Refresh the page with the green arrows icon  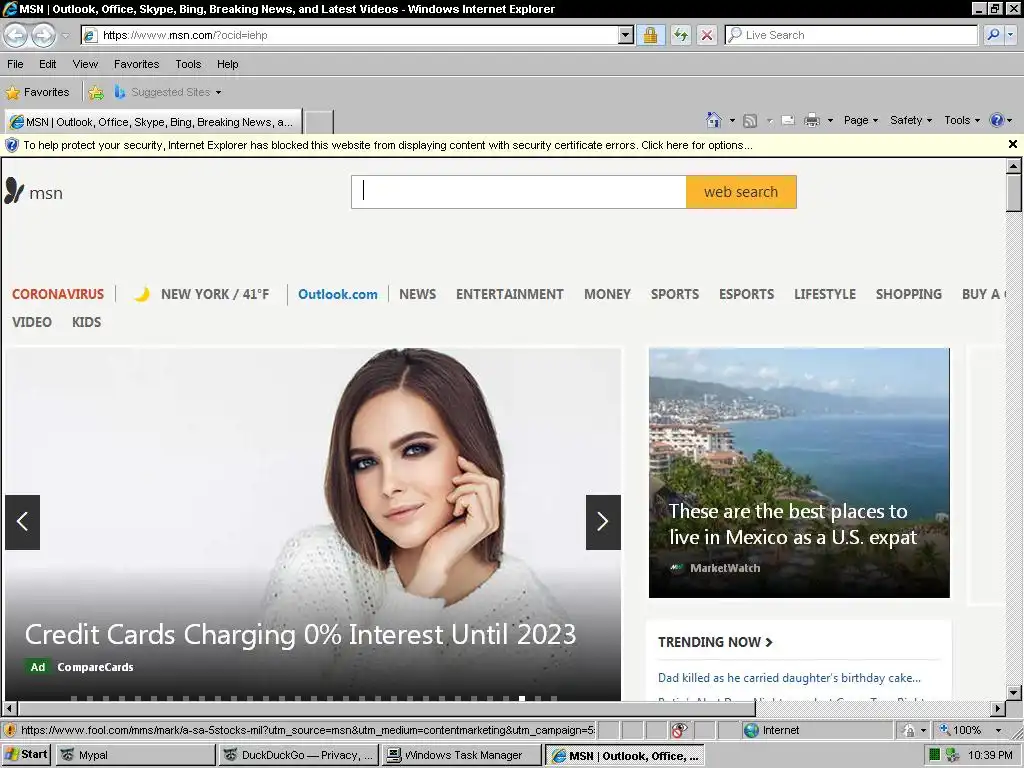tap(680, 35)
